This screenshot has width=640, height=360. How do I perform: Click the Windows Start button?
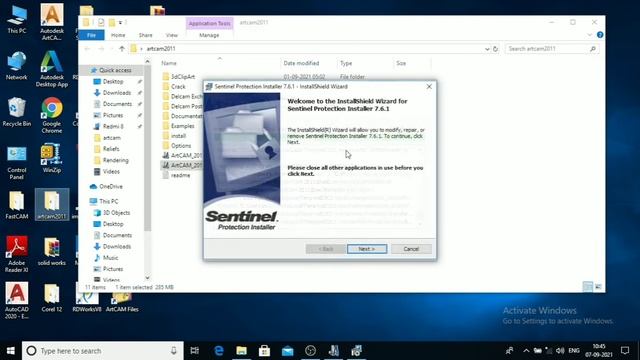(x=11, y=351)
